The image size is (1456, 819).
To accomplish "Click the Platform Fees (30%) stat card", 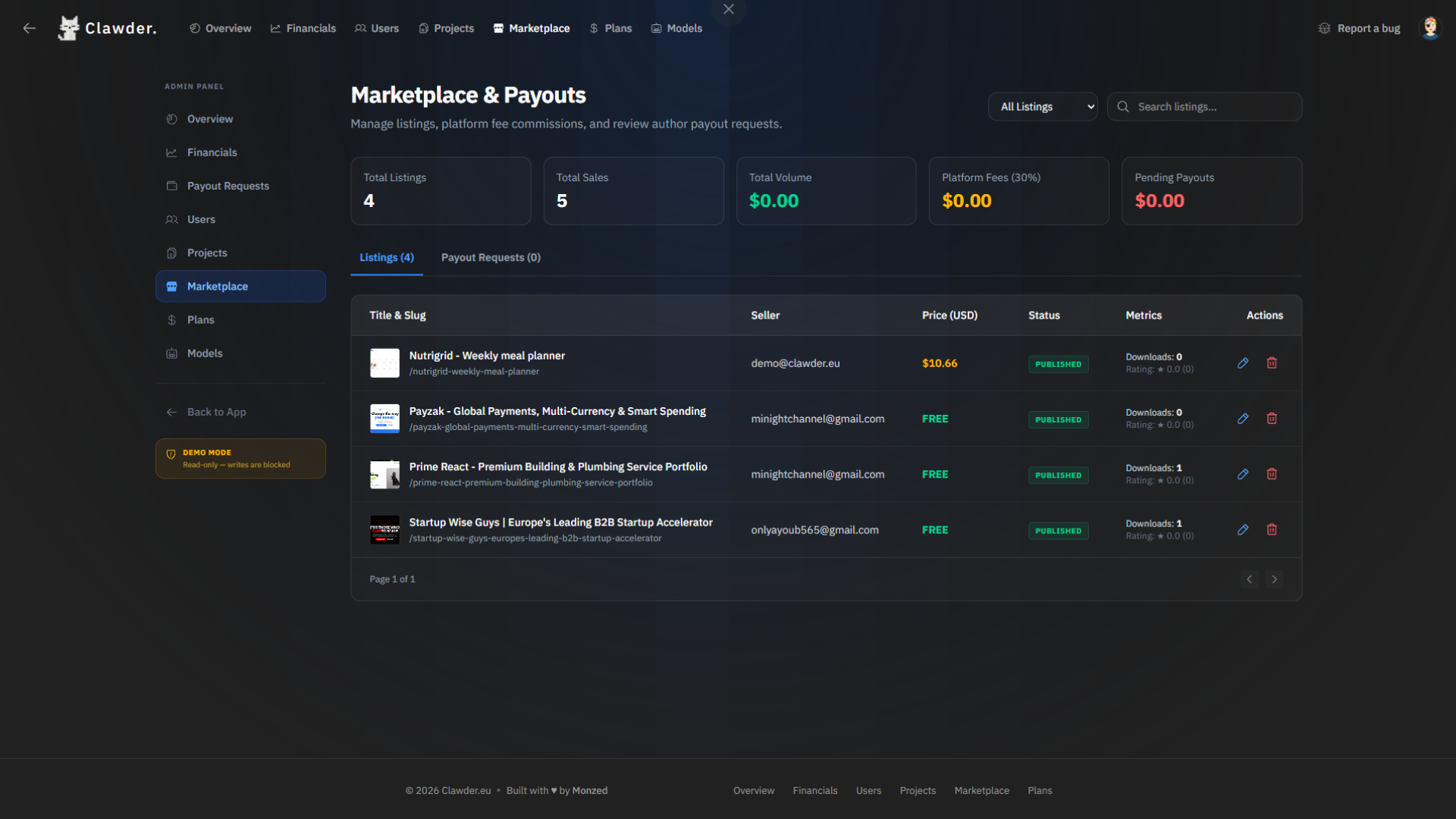I will [1018, 191].
